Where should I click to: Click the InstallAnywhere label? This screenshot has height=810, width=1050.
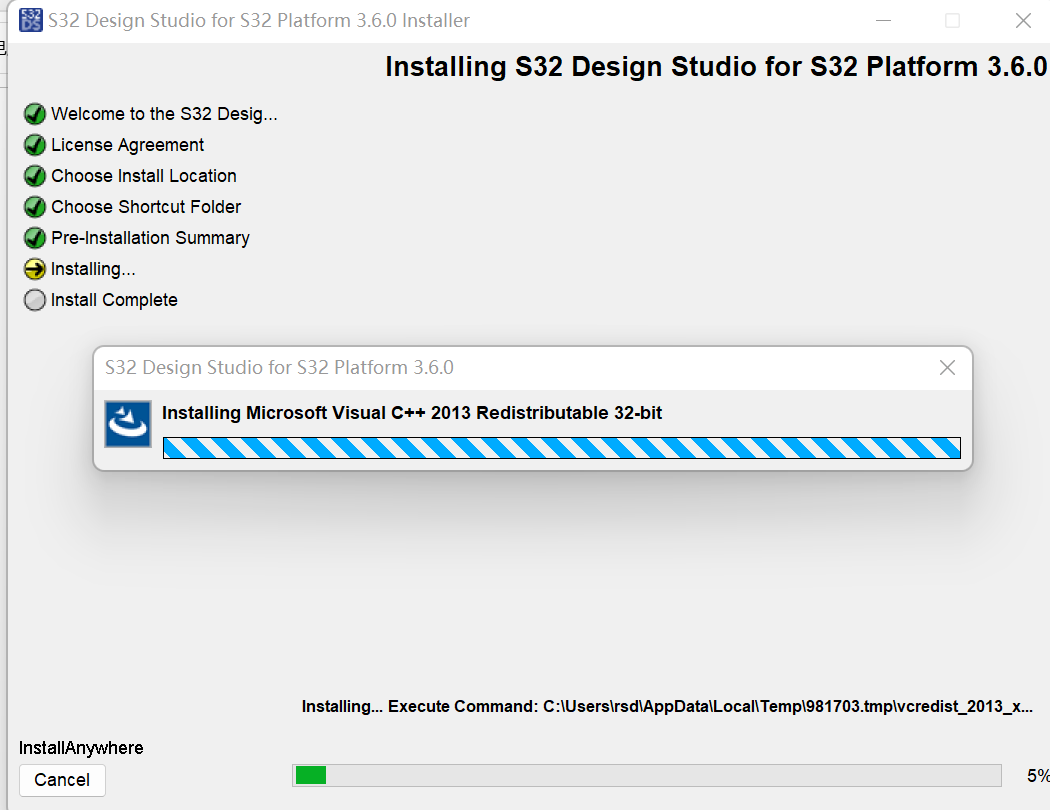(x=81, y=748)
